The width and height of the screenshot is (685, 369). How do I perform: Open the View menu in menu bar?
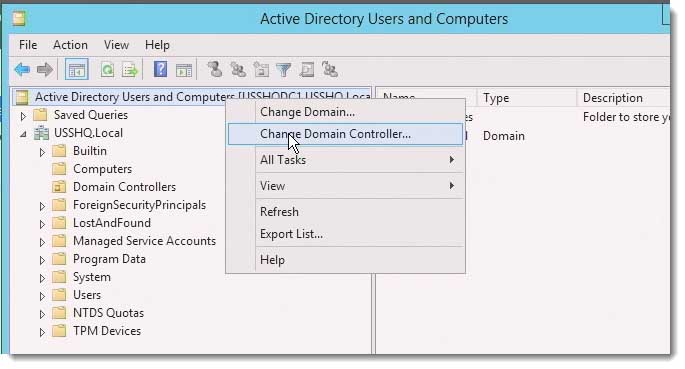click(x=116, y=45)
